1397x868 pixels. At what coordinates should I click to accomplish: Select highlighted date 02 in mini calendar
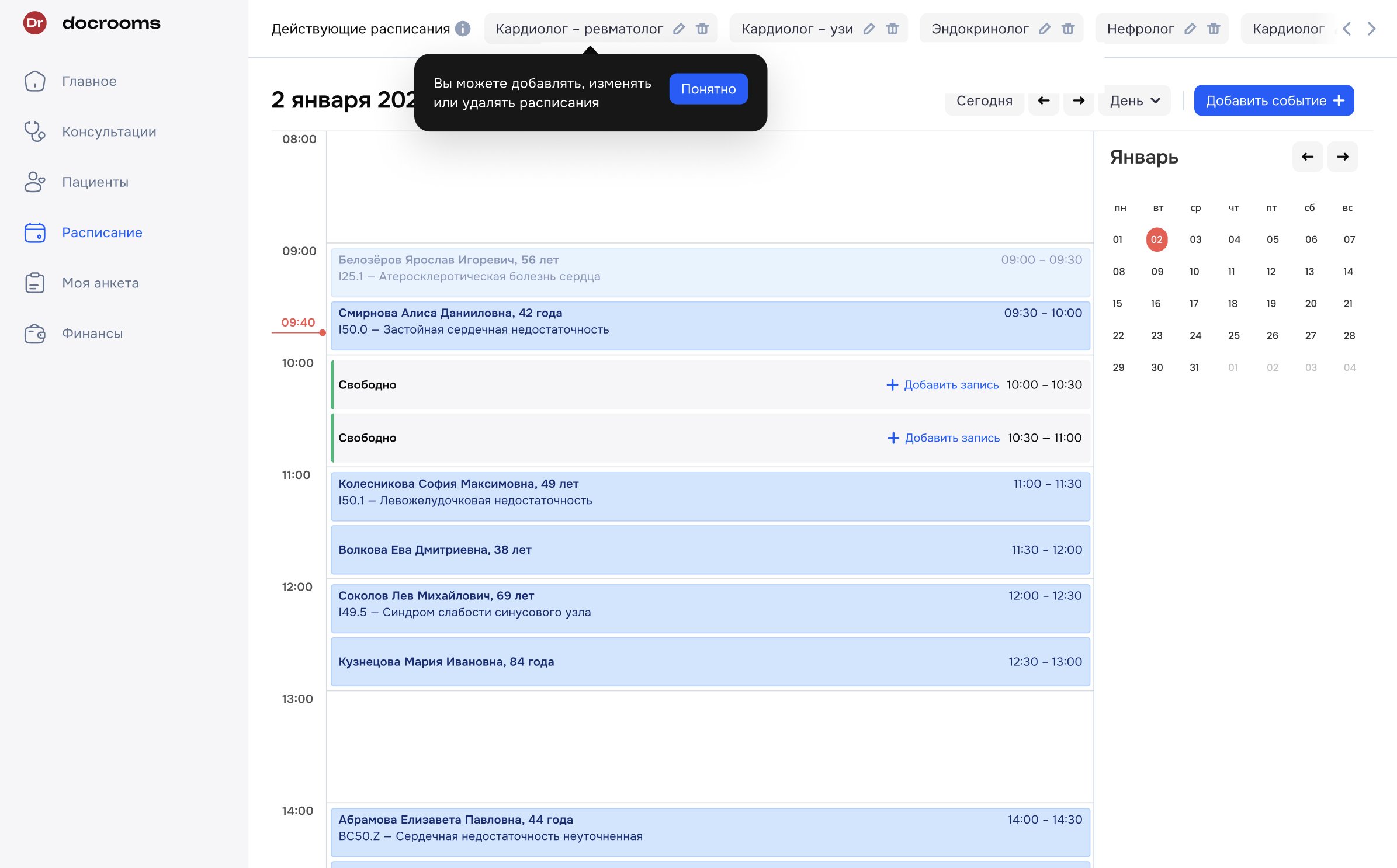coord(1156,239)
